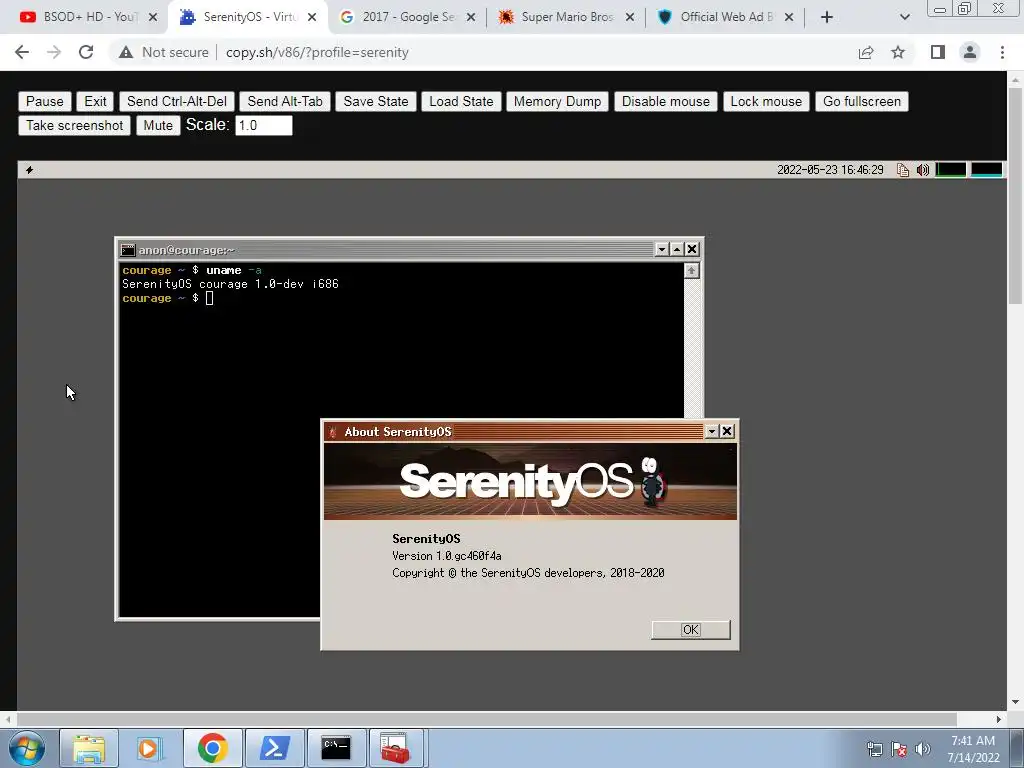The width and height of the screenshot is (1024, 768).
Task: Click the About SerenityOS title icon
Action: [333, 432]
